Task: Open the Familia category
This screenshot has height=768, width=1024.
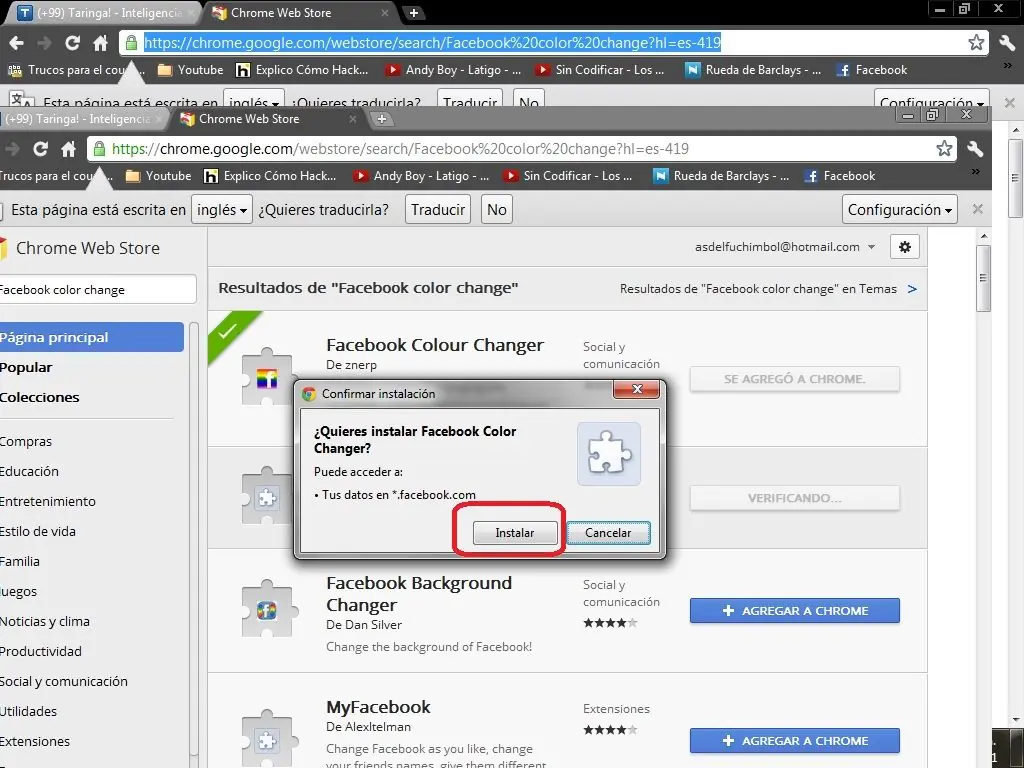Action: tap(20, 562)
